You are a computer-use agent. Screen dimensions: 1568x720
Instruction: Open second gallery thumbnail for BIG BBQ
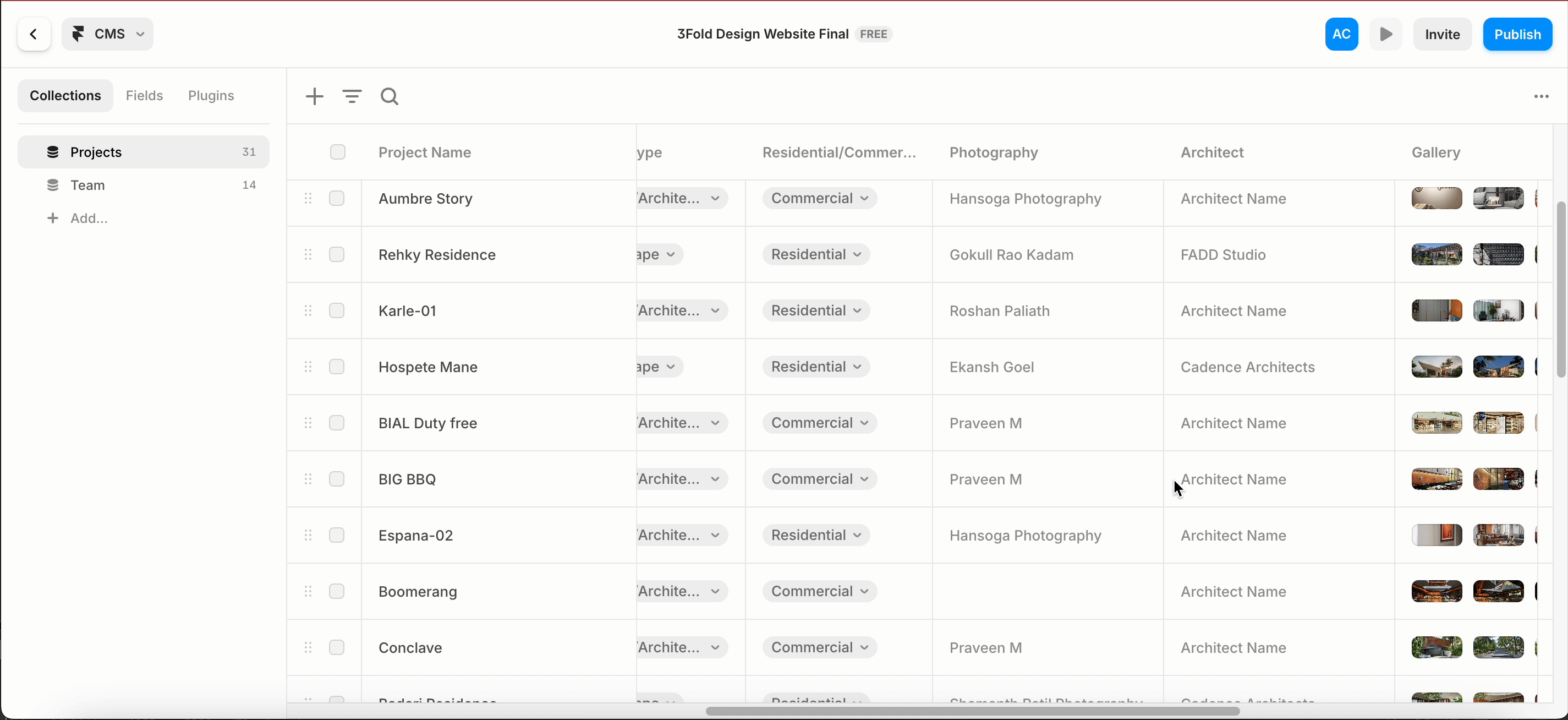(1498, 479)
